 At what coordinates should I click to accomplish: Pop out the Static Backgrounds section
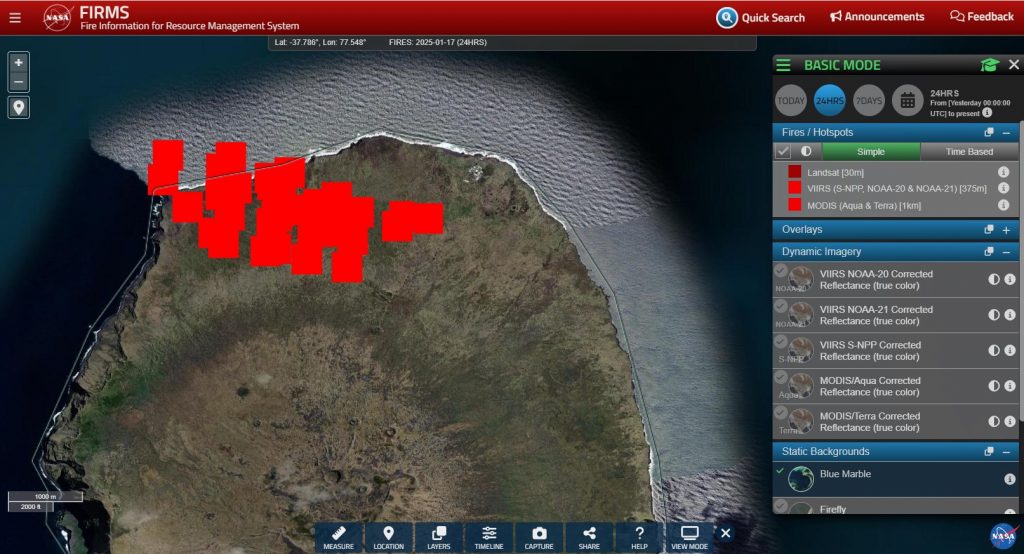point(989,451)
